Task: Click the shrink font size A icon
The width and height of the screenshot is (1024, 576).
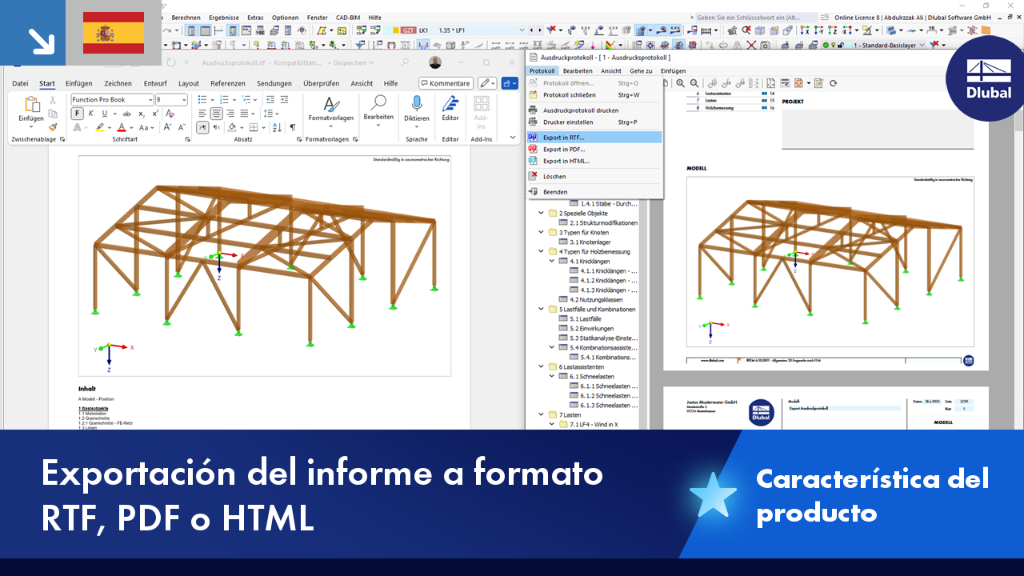Action: [182, 127]
